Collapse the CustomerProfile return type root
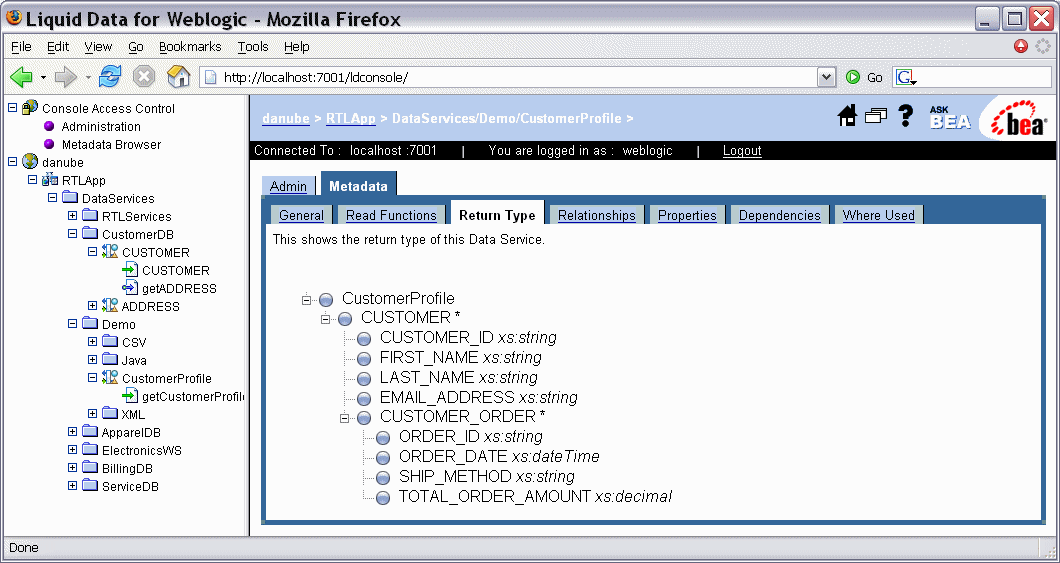 [x=306, y=299]
